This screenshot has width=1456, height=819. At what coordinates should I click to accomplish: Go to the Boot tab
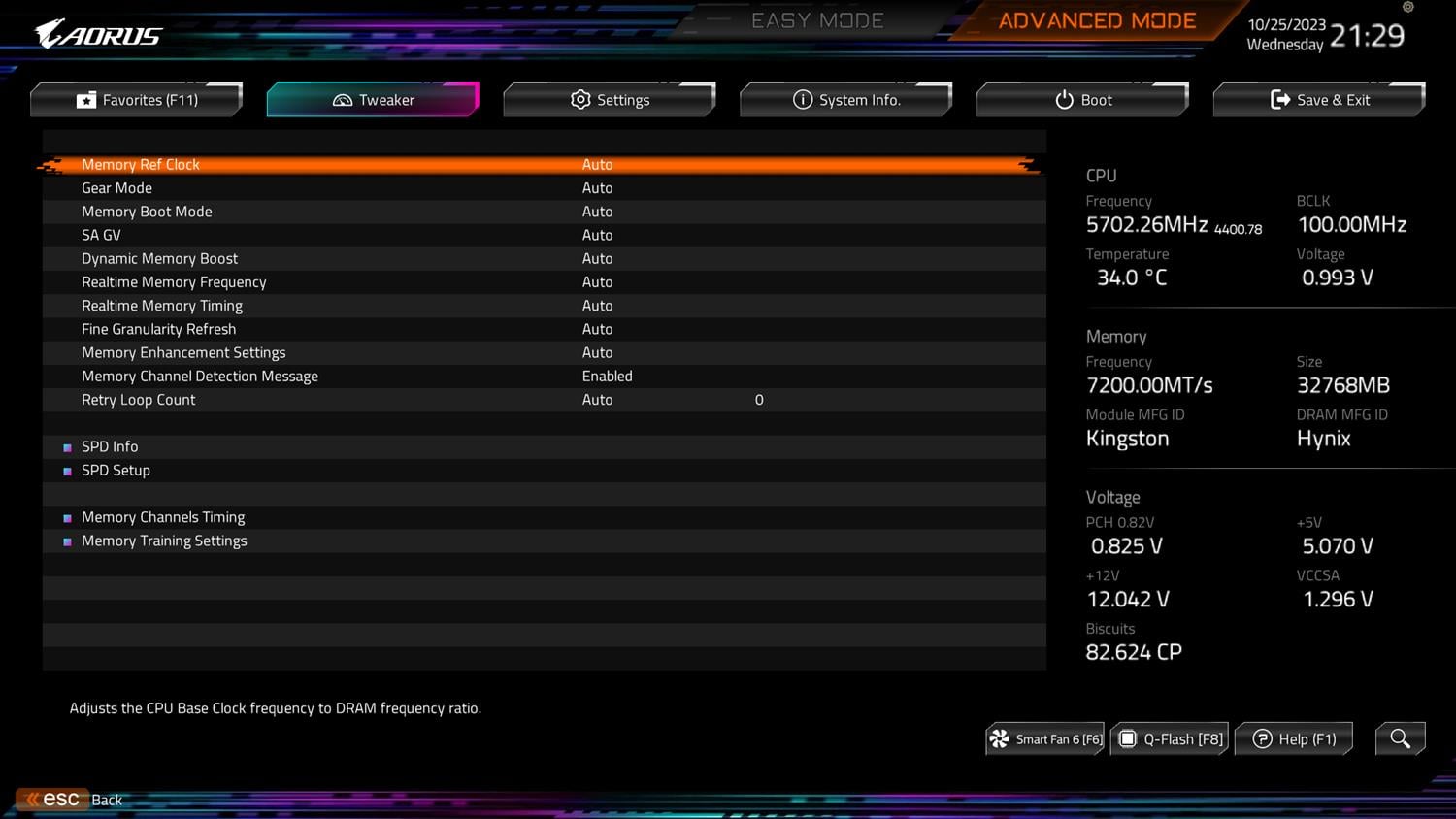pyautogui.click(x=1083, y=100)
